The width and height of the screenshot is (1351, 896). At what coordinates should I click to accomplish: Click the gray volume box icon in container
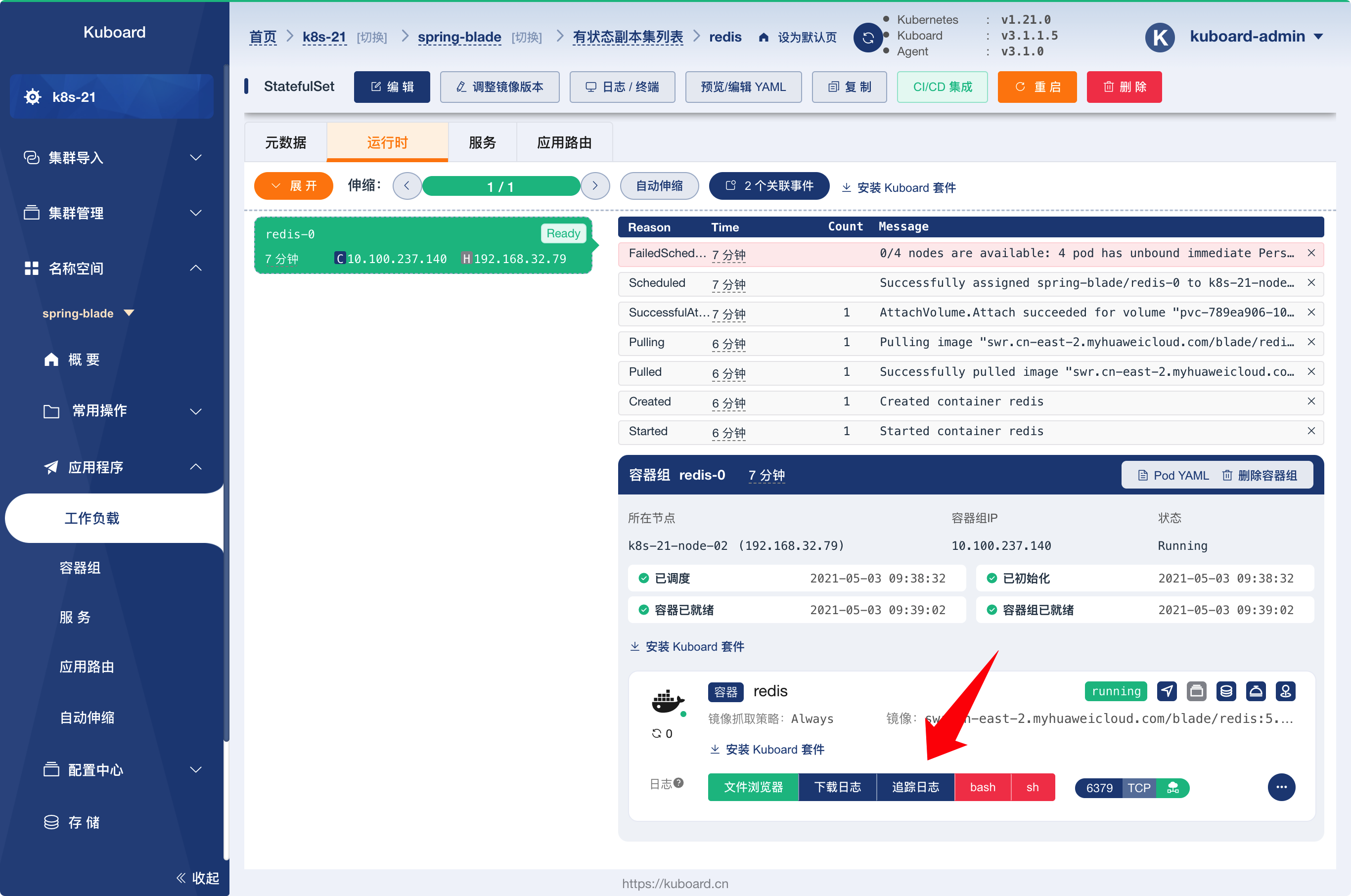coord(1196,691)
